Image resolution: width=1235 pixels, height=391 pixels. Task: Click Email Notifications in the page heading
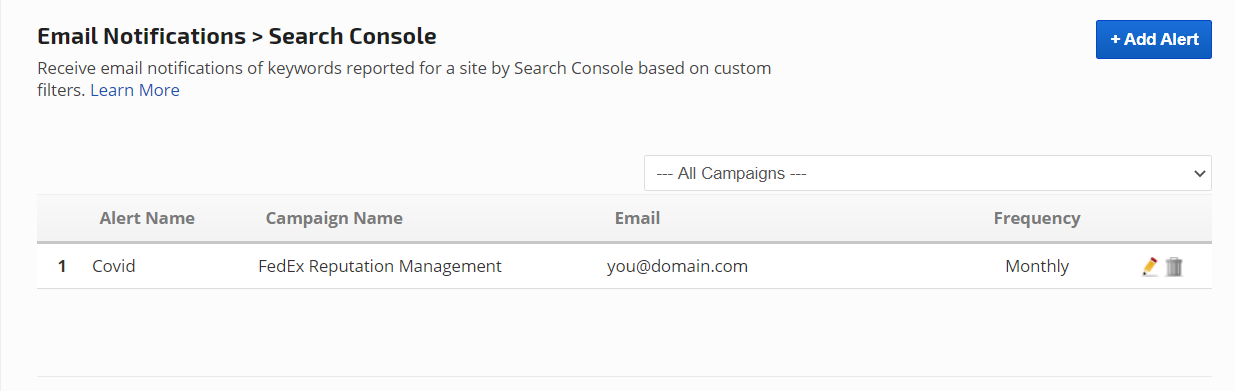(x=141, y=37)
